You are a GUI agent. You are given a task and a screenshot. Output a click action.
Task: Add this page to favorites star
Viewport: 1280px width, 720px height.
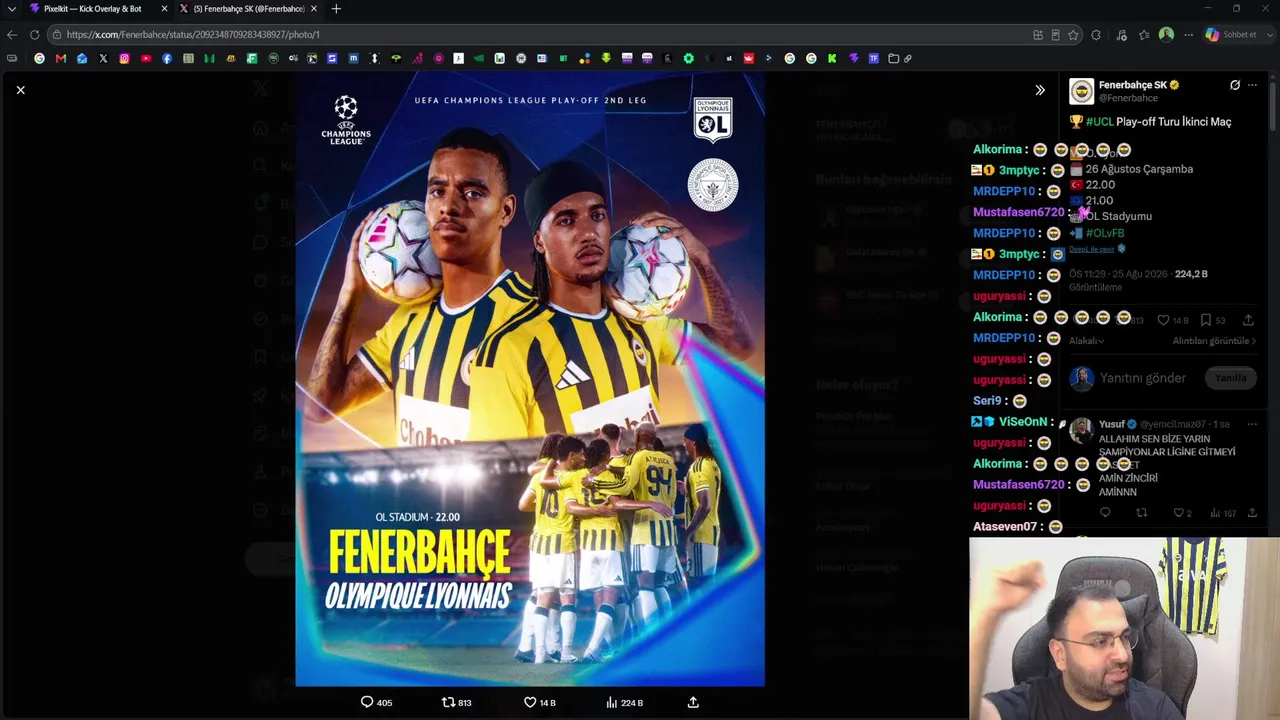(1073, 34)
